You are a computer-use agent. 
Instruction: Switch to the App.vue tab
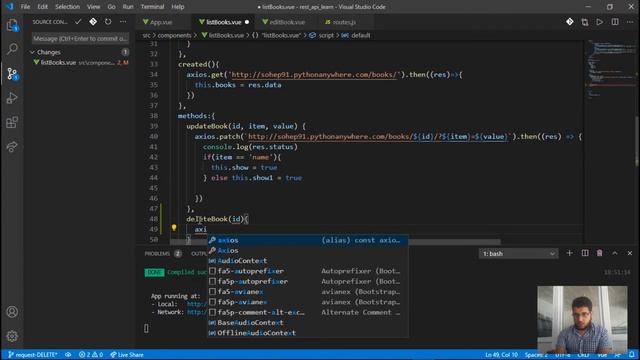[161, 22]
